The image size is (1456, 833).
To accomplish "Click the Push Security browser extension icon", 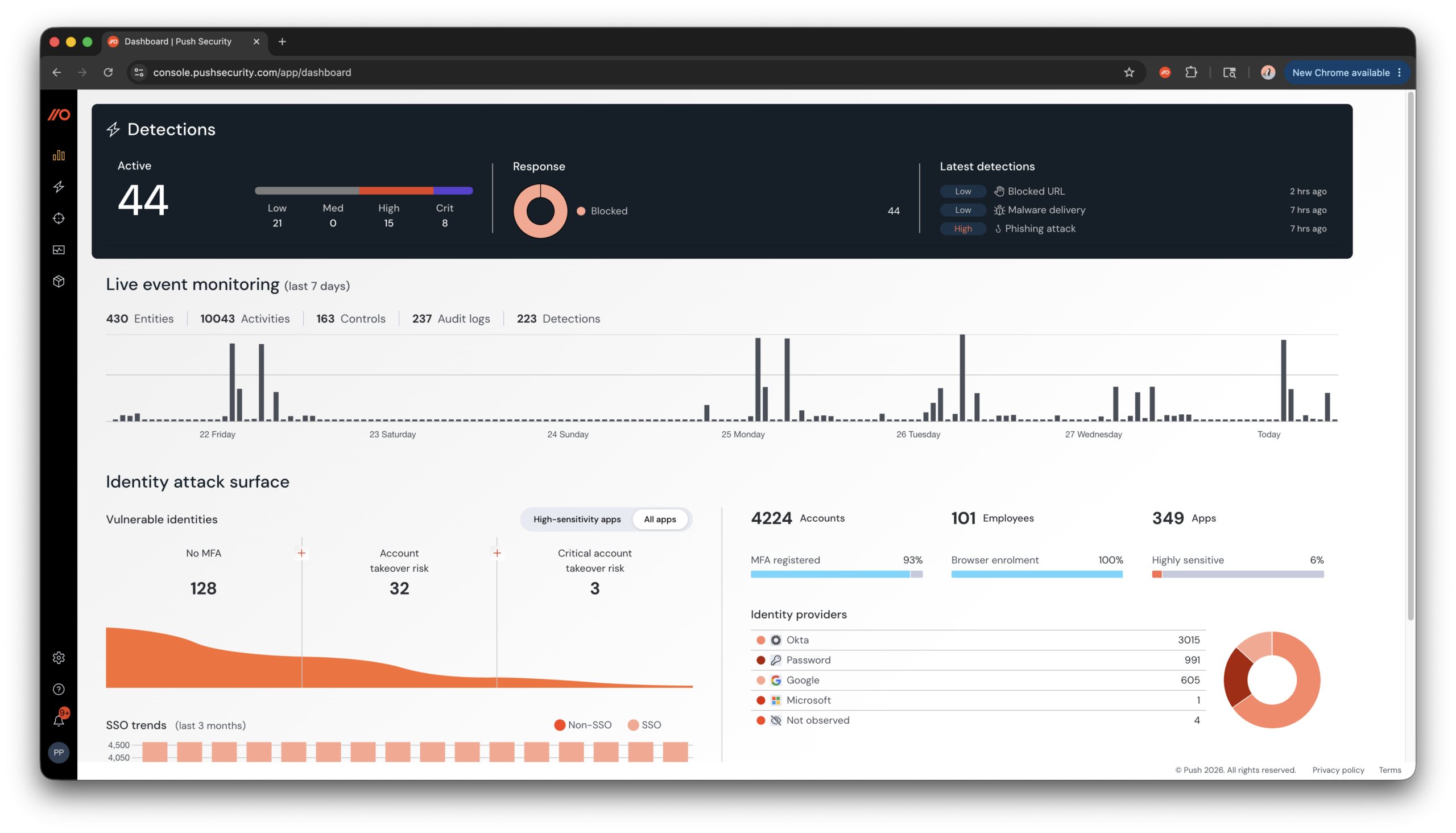I will (x=1164, y=73).
